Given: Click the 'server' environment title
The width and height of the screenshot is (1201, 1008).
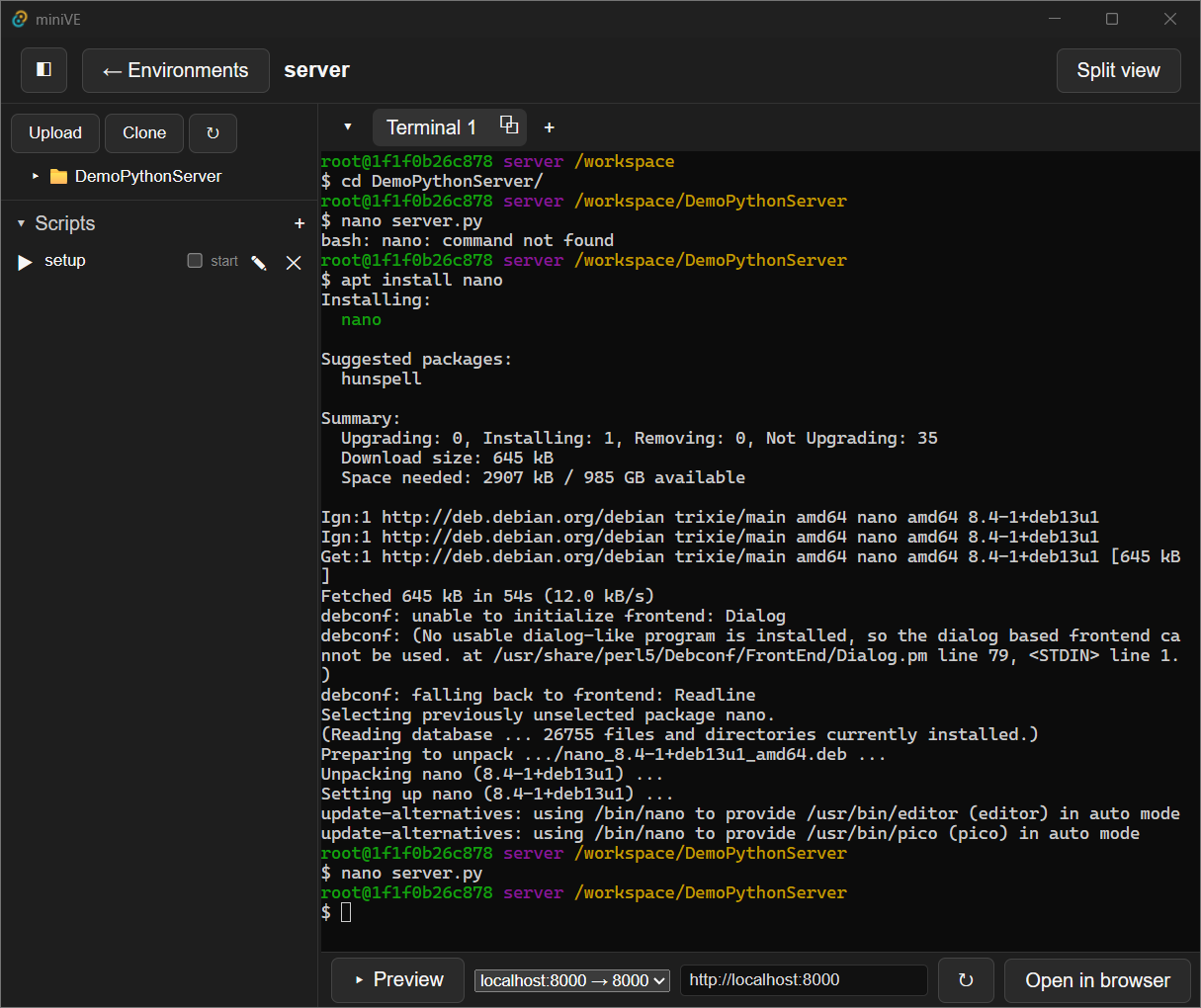Looking at the screenshot, I should tap(316, 70).
